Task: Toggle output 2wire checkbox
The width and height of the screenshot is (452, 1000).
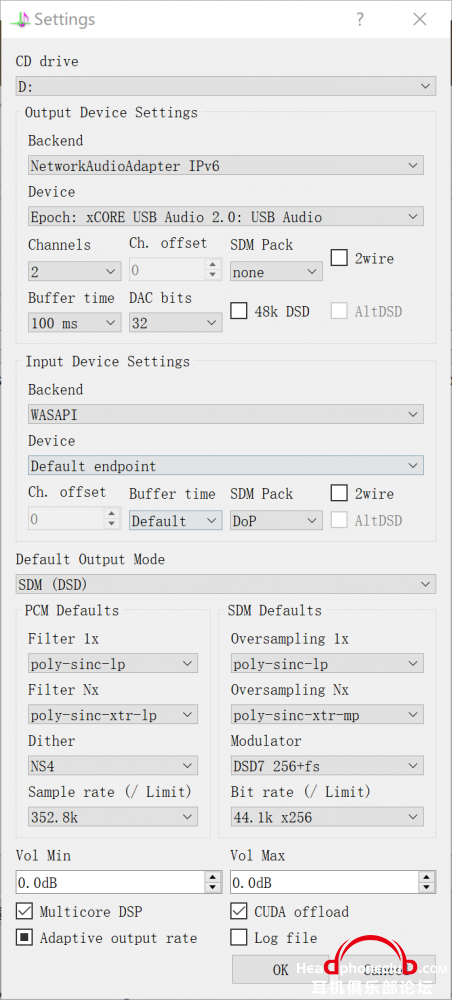Action: 339,258
